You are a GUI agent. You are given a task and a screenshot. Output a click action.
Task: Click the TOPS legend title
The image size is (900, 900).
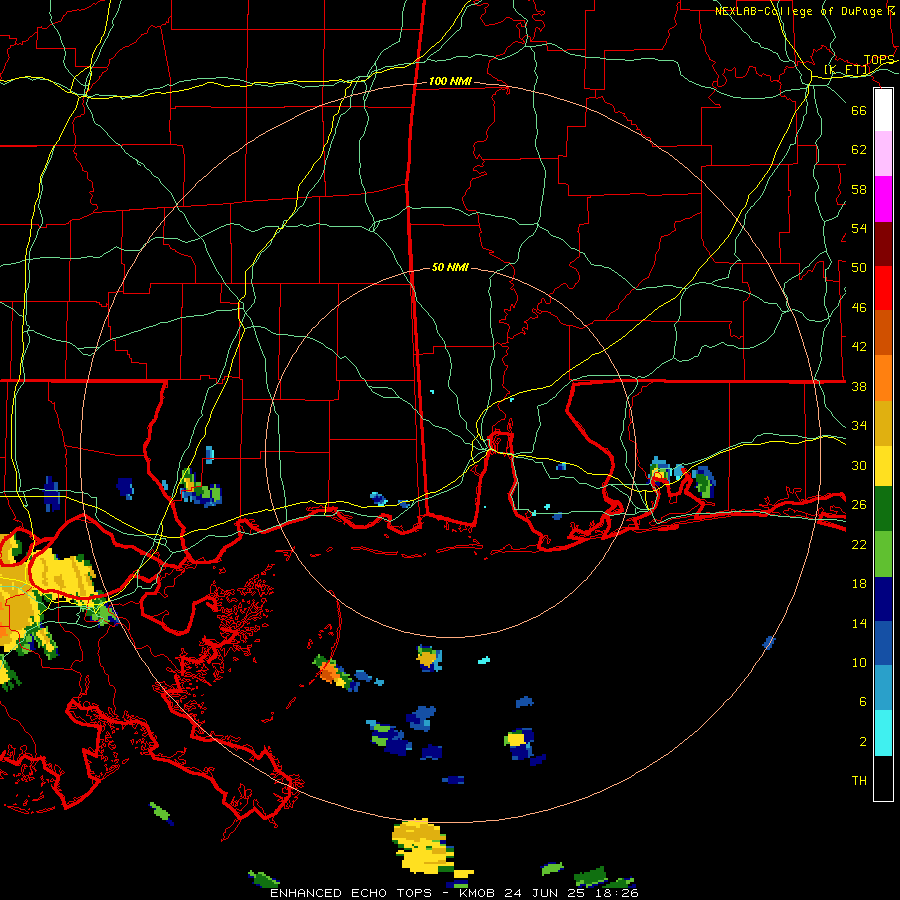[x=879, y=60]
